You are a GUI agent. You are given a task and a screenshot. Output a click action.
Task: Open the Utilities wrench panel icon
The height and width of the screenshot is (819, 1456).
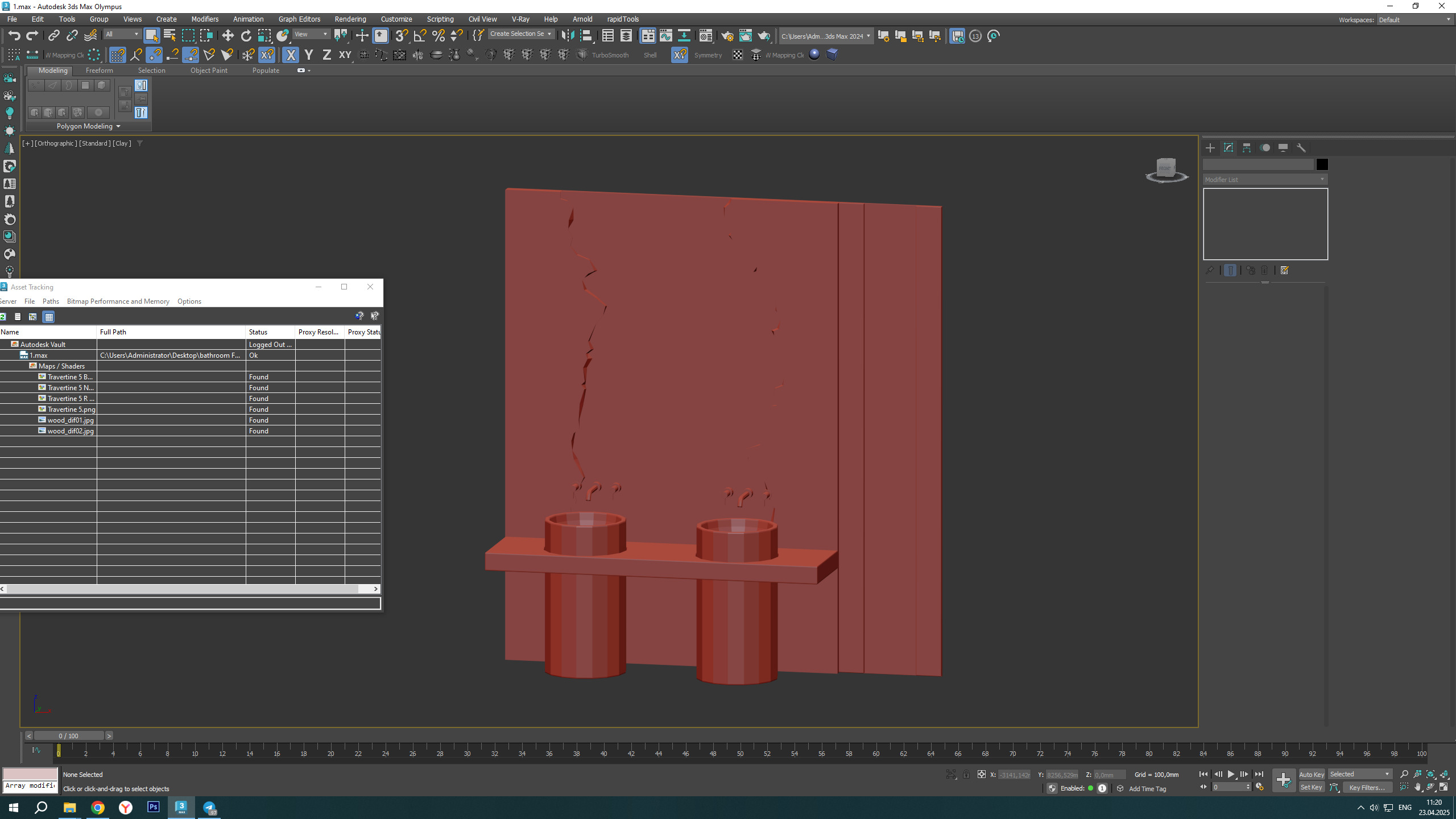(1301, 148)
